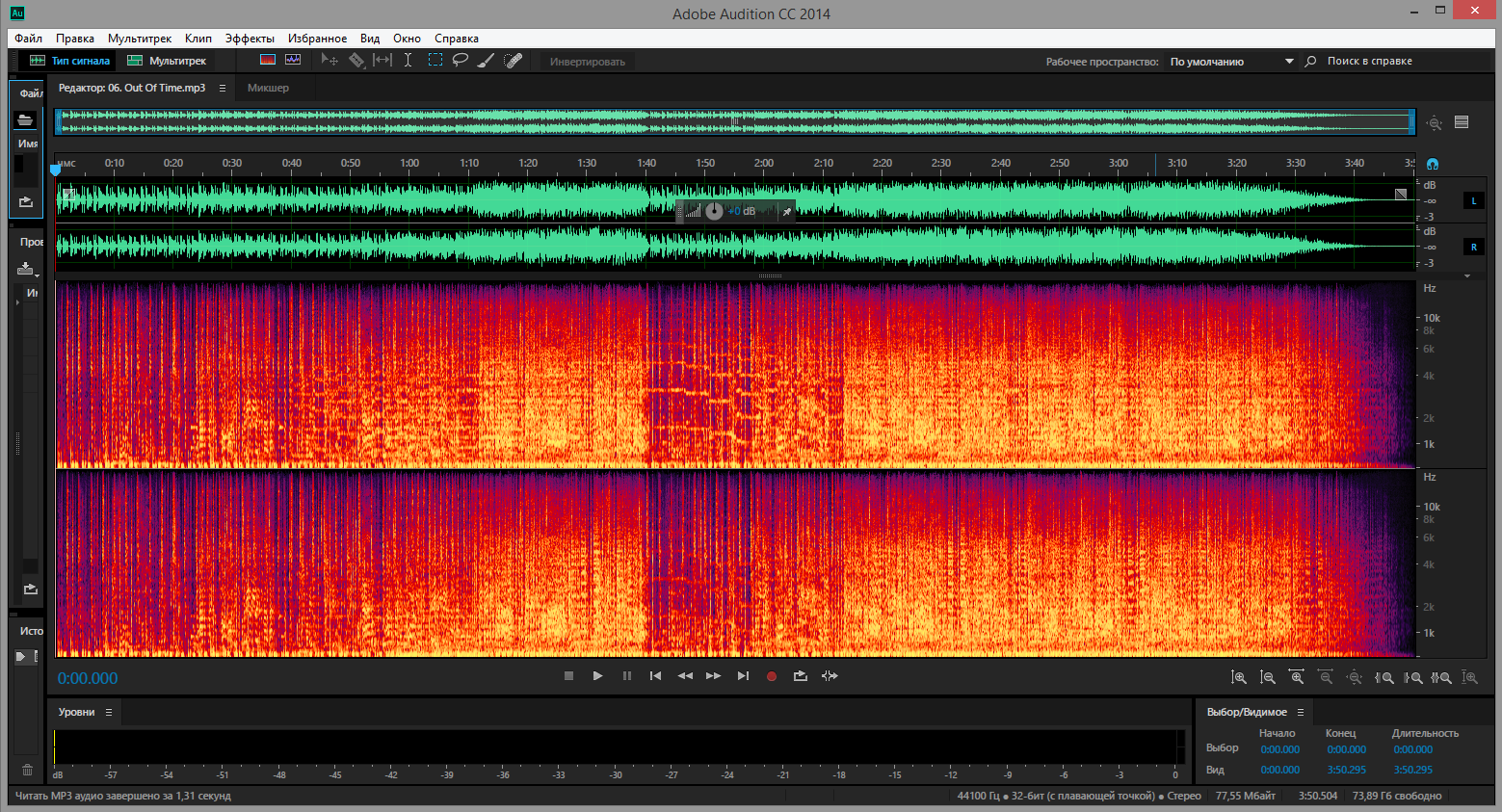Pin the volume HUD overlay
Viewport: 1502px width, 812px height.
point(786,211)
